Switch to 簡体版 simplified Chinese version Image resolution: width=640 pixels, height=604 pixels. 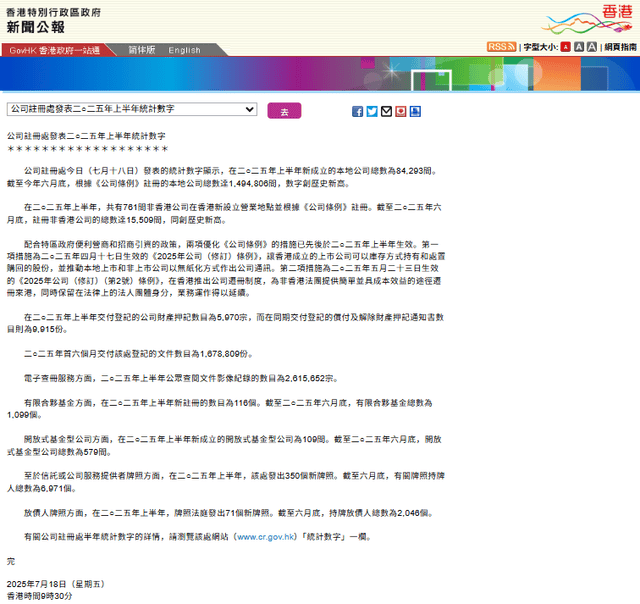pos(142,50)
